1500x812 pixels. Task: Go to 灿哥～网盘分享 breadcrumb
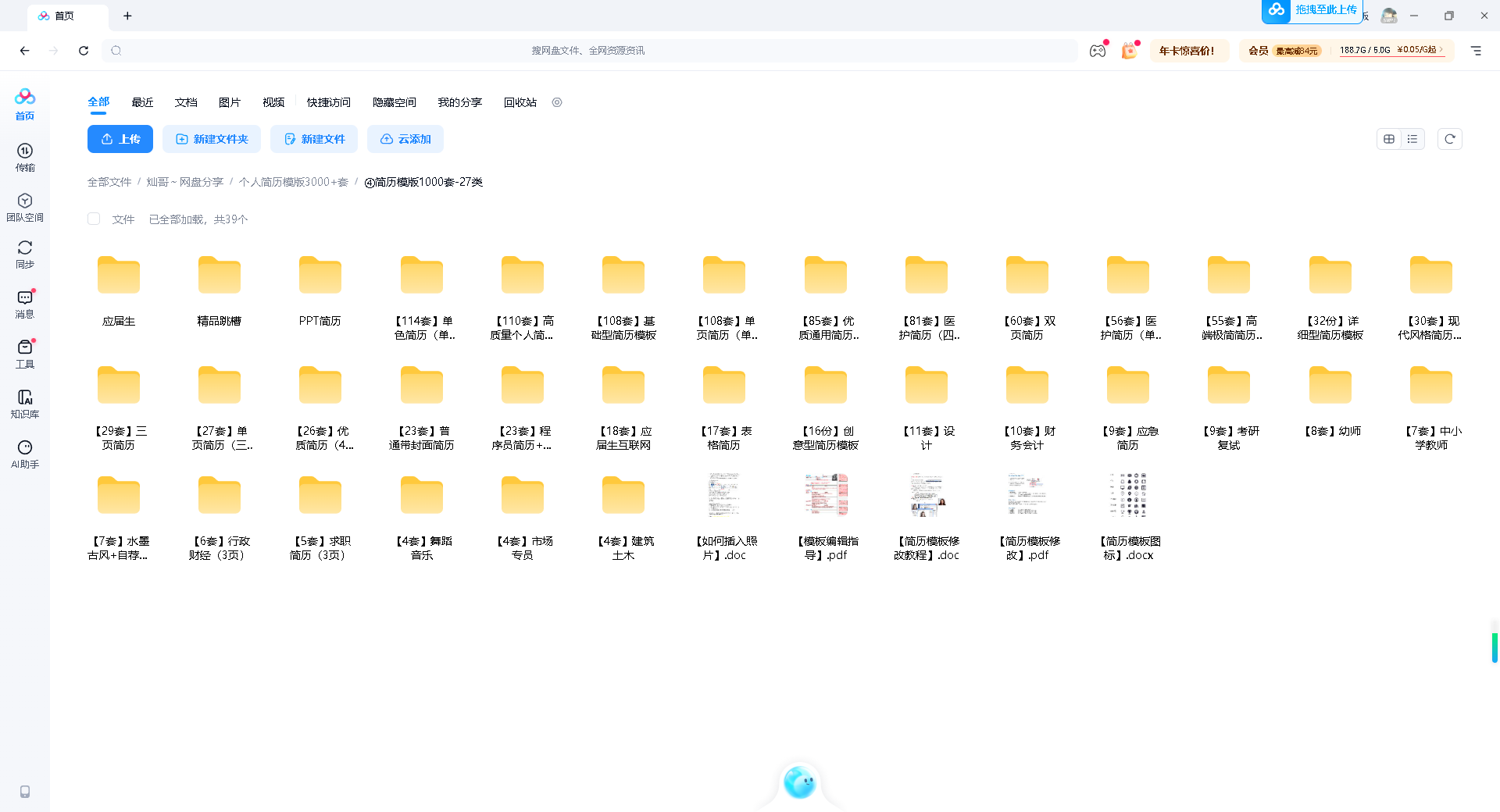pos(184,182)
